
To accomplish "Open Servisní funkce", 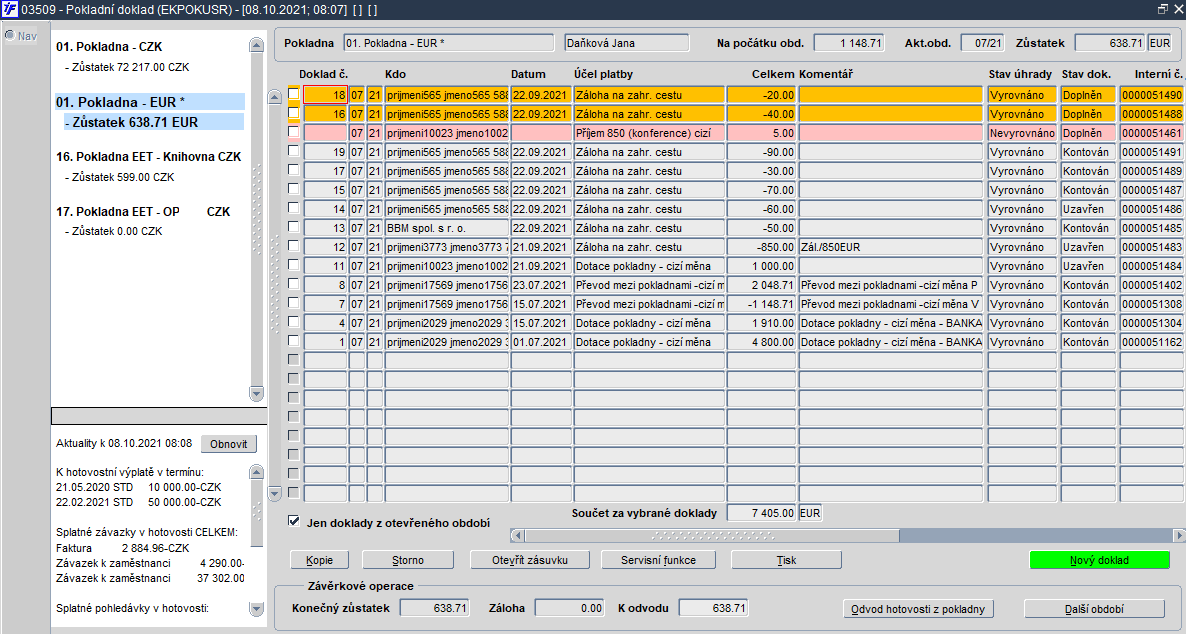I will 658,560.
